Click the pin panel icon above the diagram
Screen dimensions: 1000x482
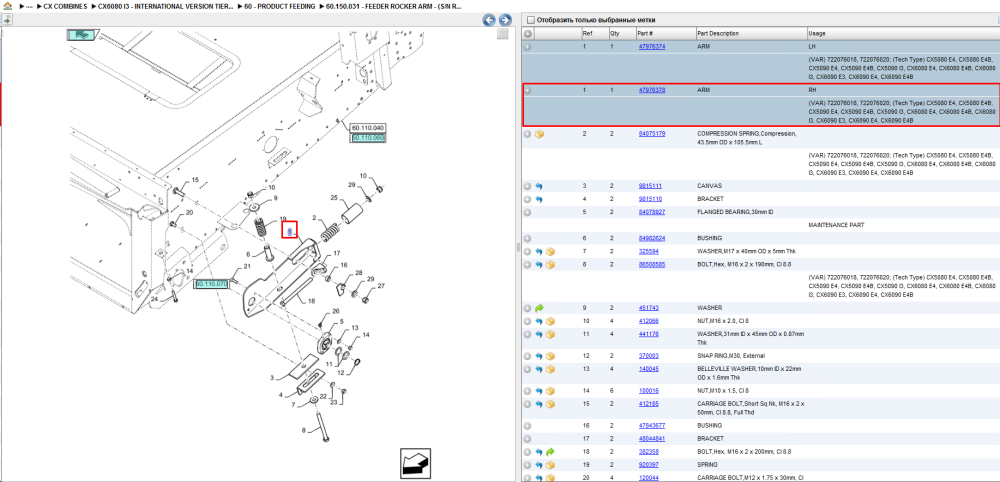coord(7,20)
